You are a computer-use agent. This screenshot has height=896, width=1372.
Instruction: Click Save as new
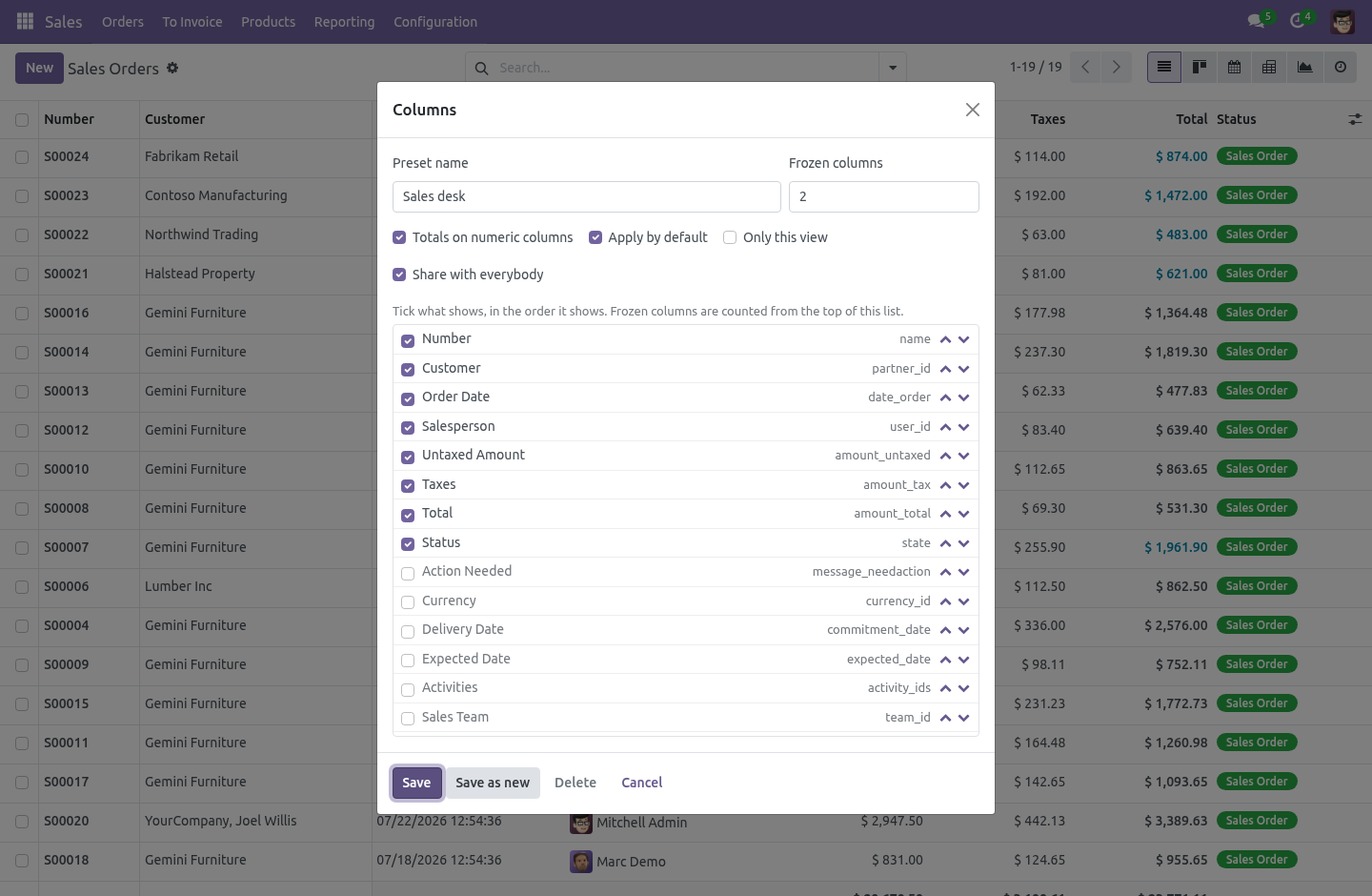(x=493, y=783)
